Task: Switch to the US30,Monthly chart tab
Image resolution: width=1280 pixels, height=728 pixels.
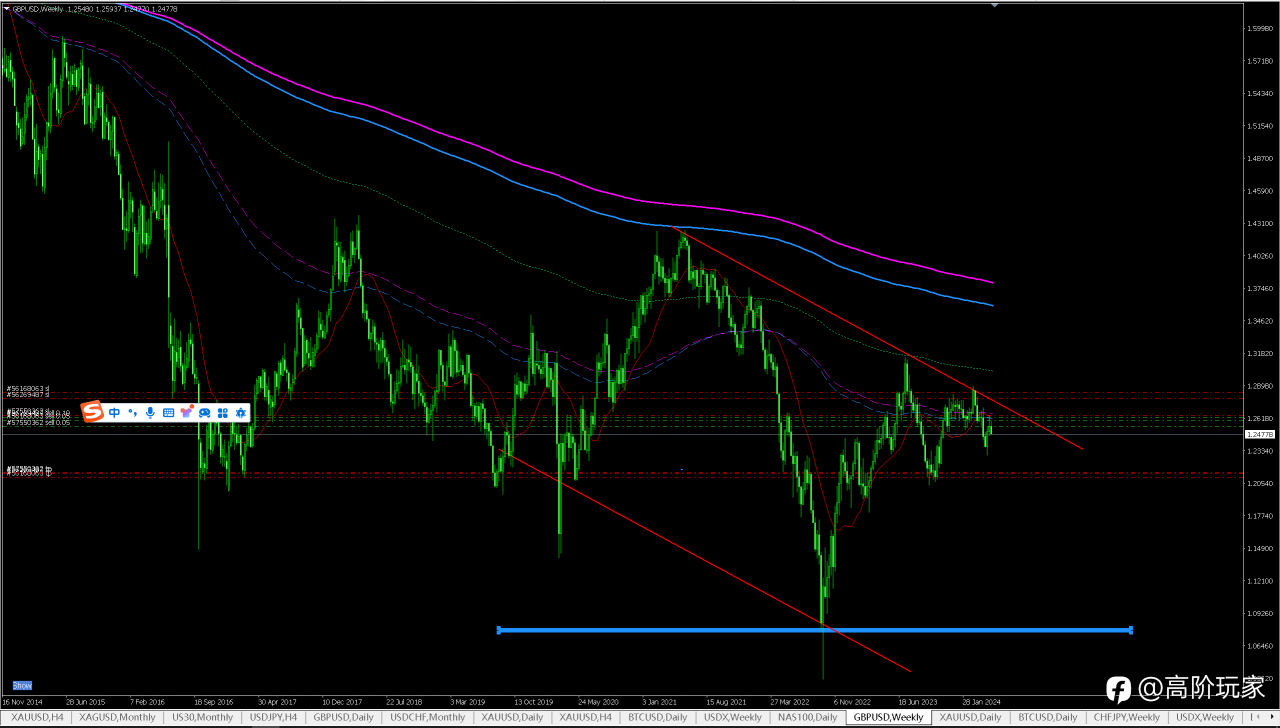Action: pos(203,717)
